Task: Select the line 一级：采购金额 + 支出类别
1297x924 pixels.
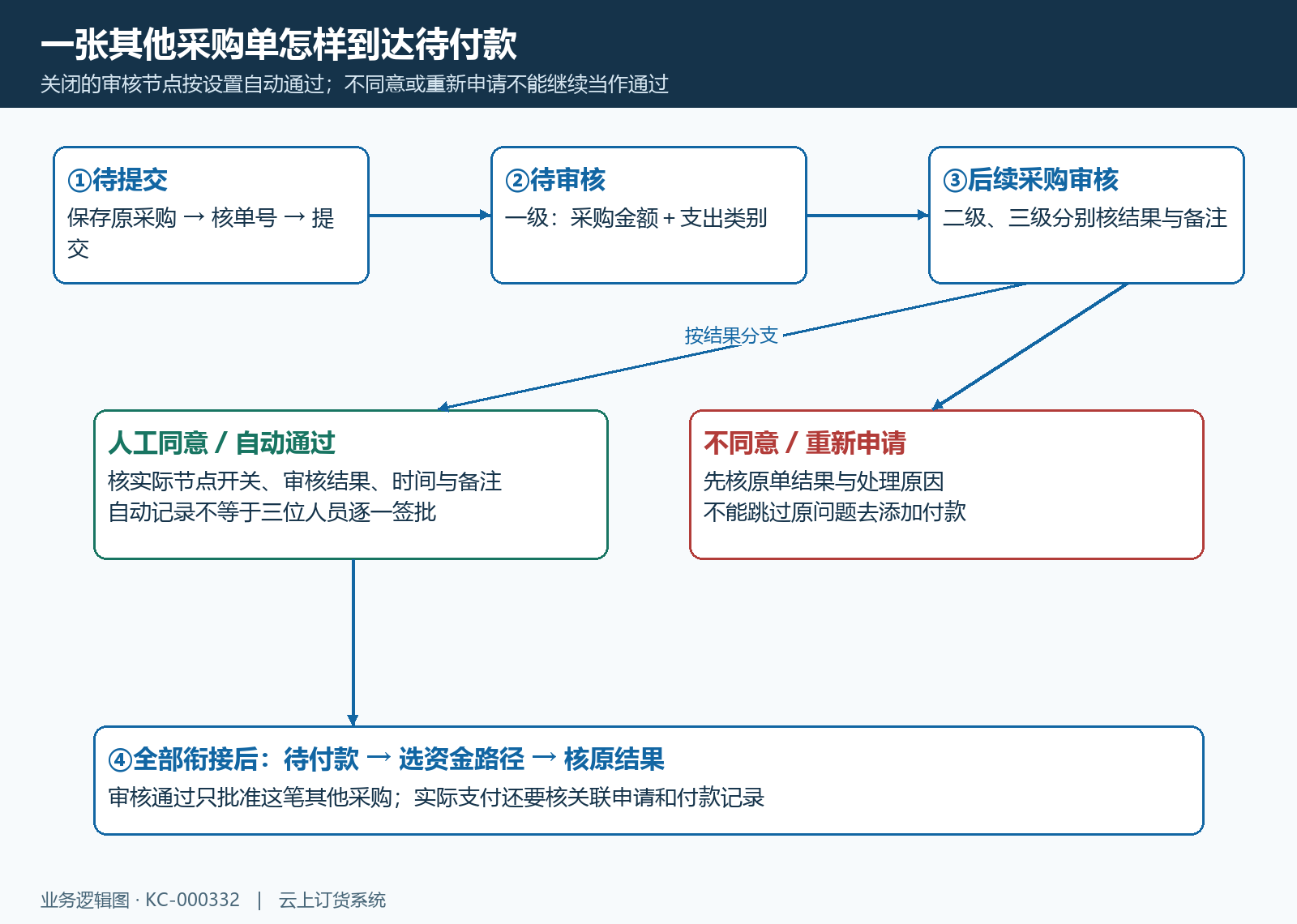Action: click(636, 218)
